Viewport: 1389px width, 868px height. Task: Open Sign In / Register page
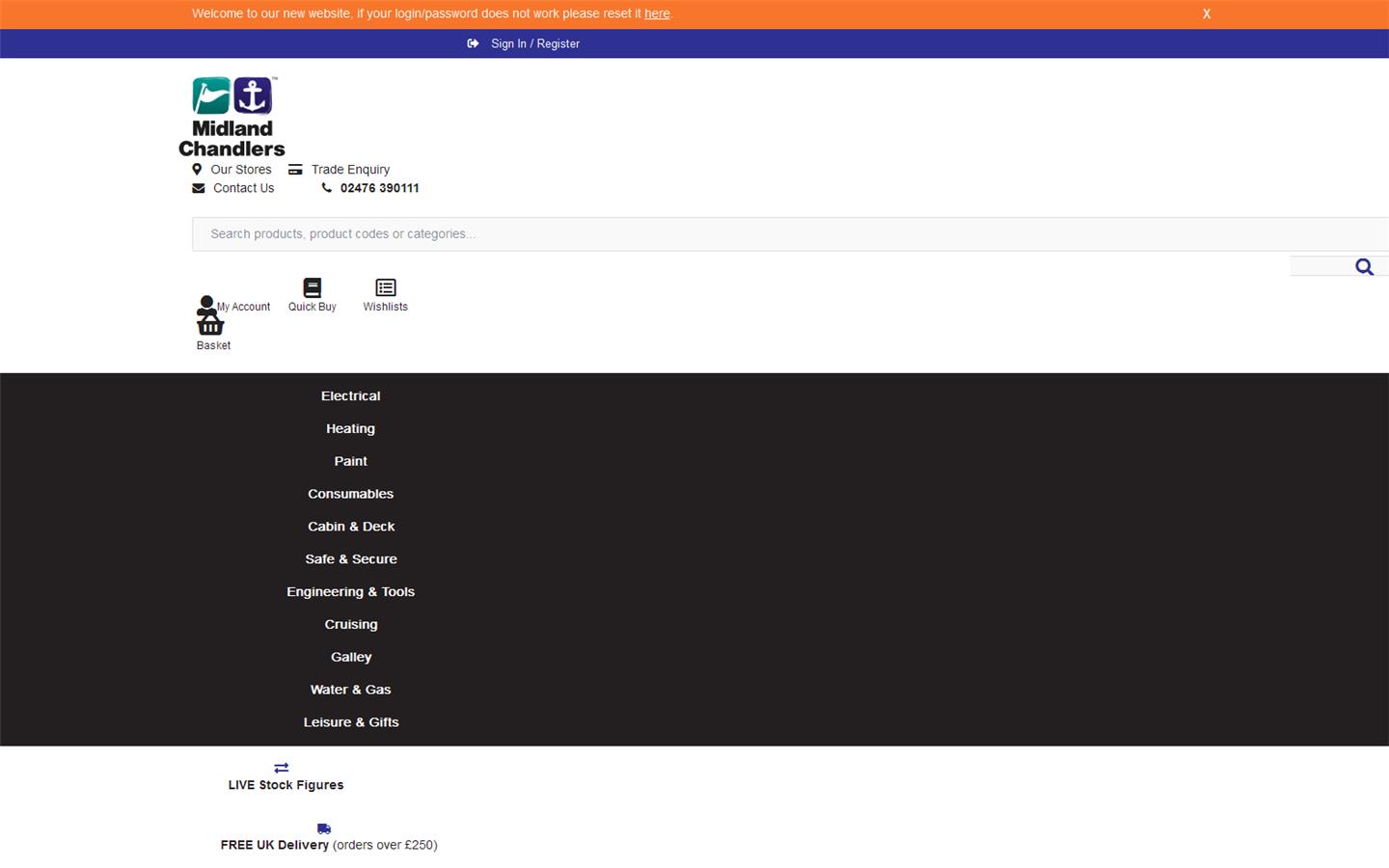pyautogui.click(x=534, y=43)
